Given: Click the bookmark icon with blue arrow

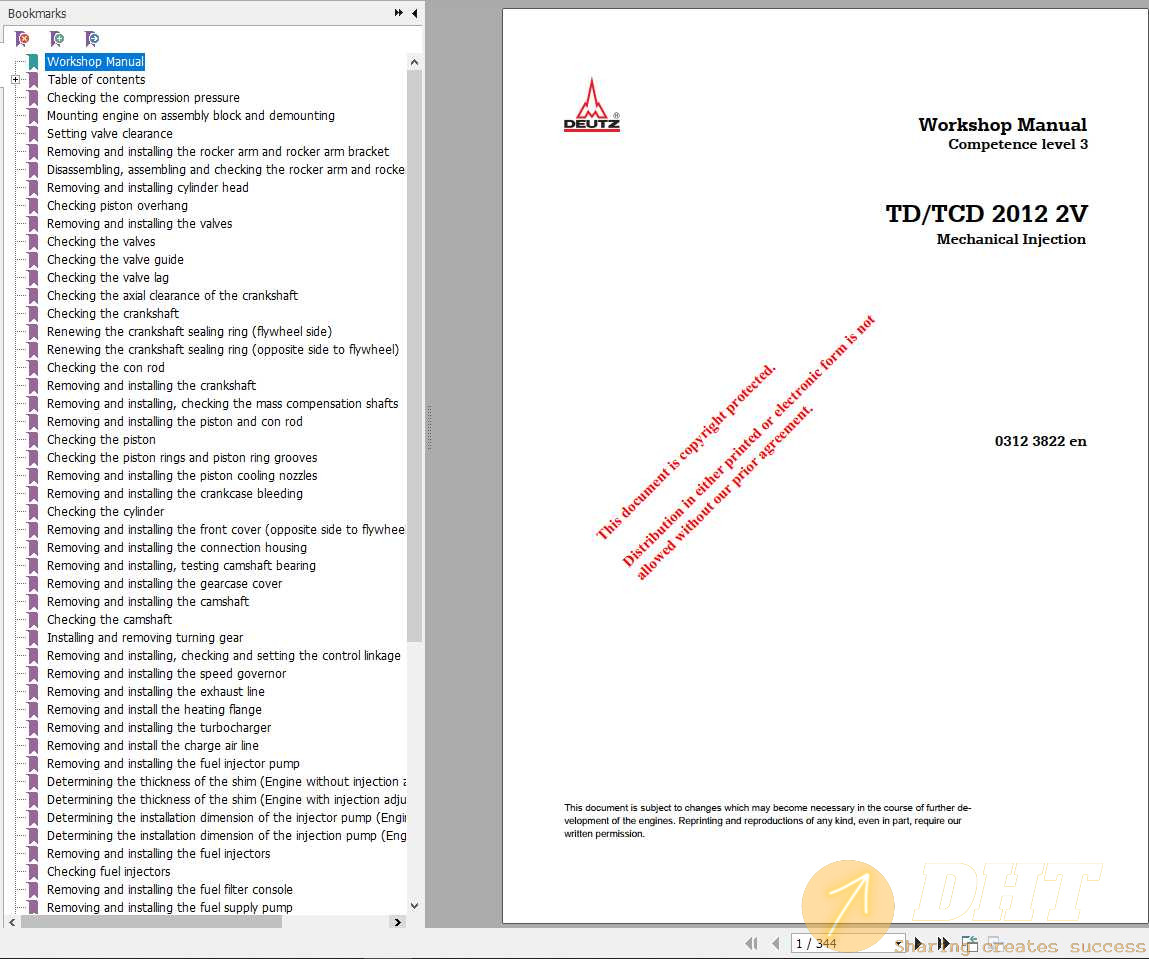Looking at the screenshot, I should click(92, 39).
